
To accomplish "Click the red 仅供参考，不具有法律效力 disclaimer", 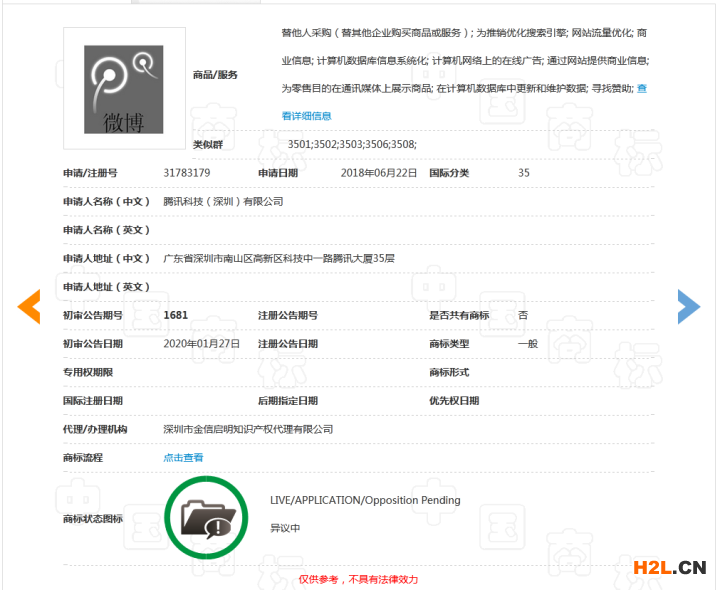I will 359,579.
